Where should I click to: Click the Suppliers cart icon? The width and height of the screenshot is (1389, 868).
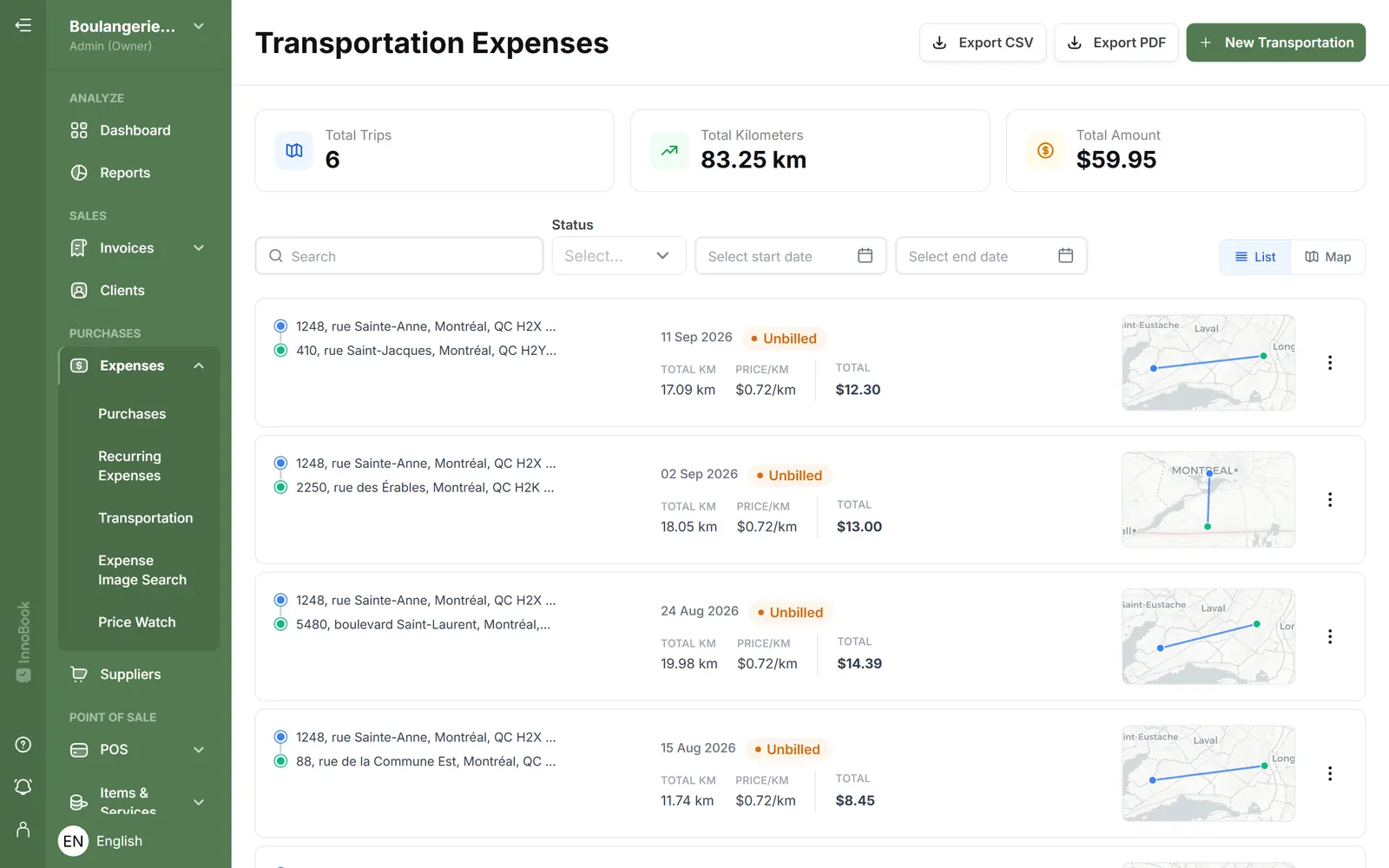click(x=79, y=674)
